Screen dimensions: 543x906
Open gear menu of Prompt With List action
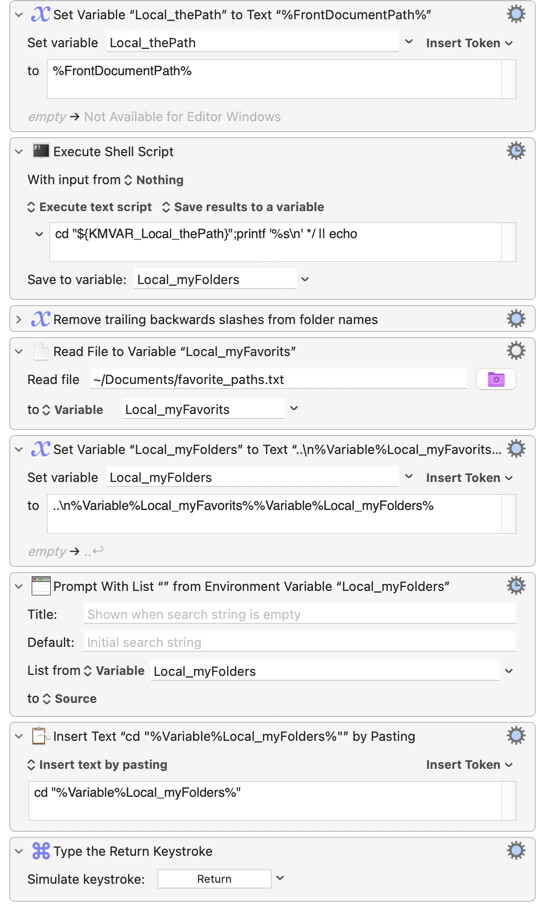point(516,586)
